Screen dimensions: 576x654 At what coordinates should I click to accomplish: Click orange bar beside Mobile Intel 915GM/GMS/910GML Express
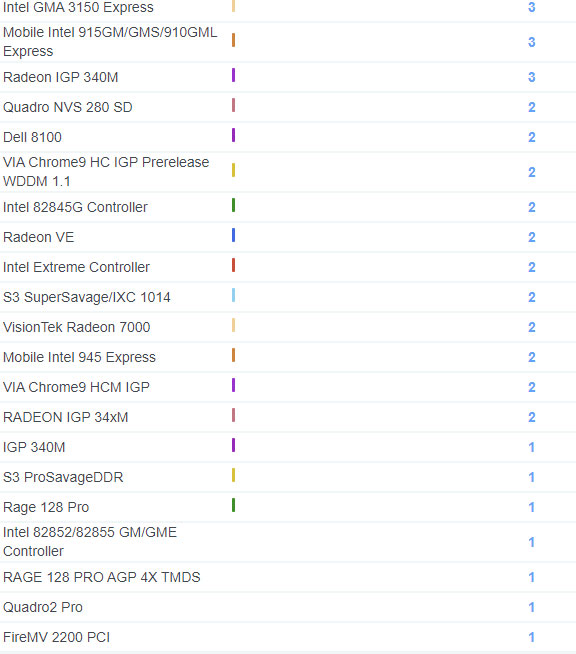(234, 40)
